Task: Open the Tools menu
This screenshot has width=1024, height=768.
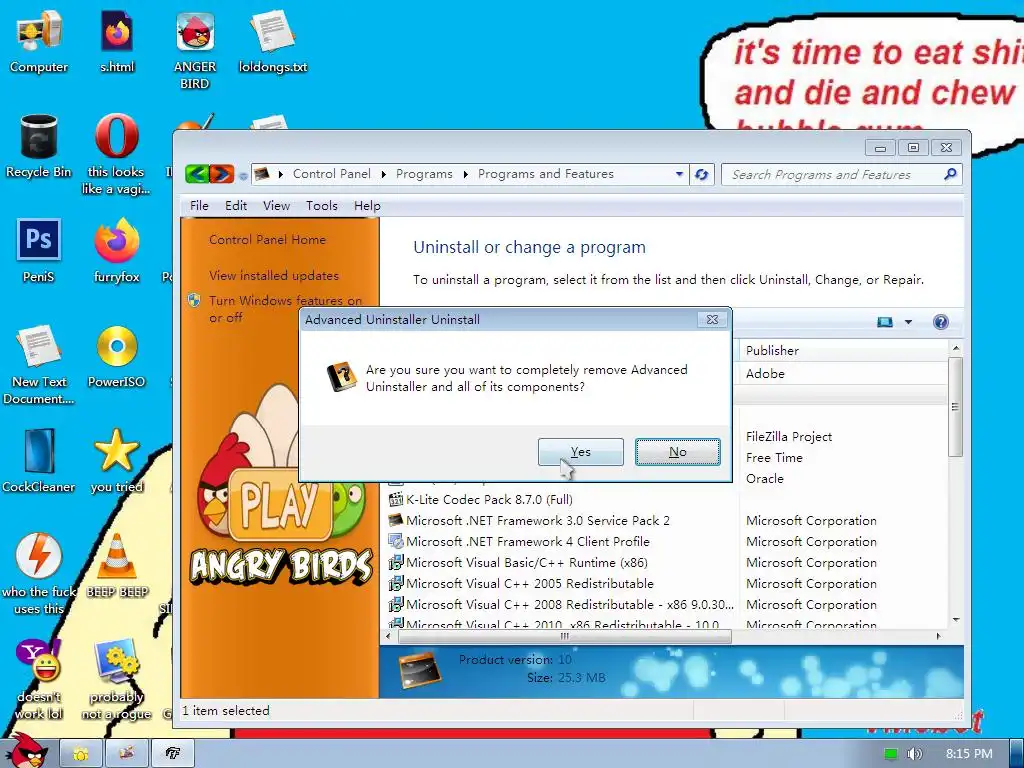Action: pos(322,206)
